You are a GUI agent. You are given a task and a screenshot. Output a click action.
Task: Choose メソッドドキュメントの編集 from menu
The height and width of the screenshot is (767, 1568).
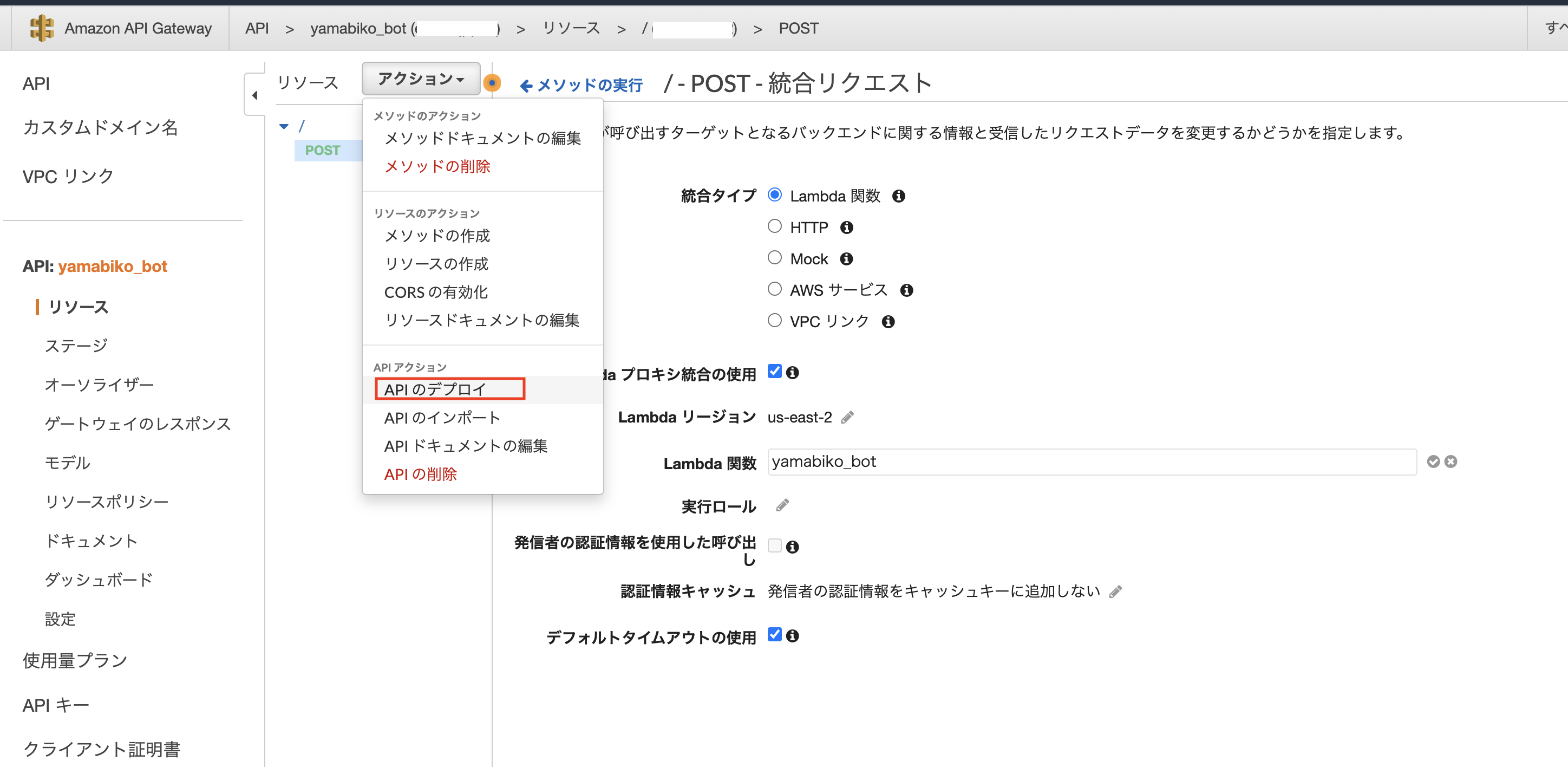(483, 138)
